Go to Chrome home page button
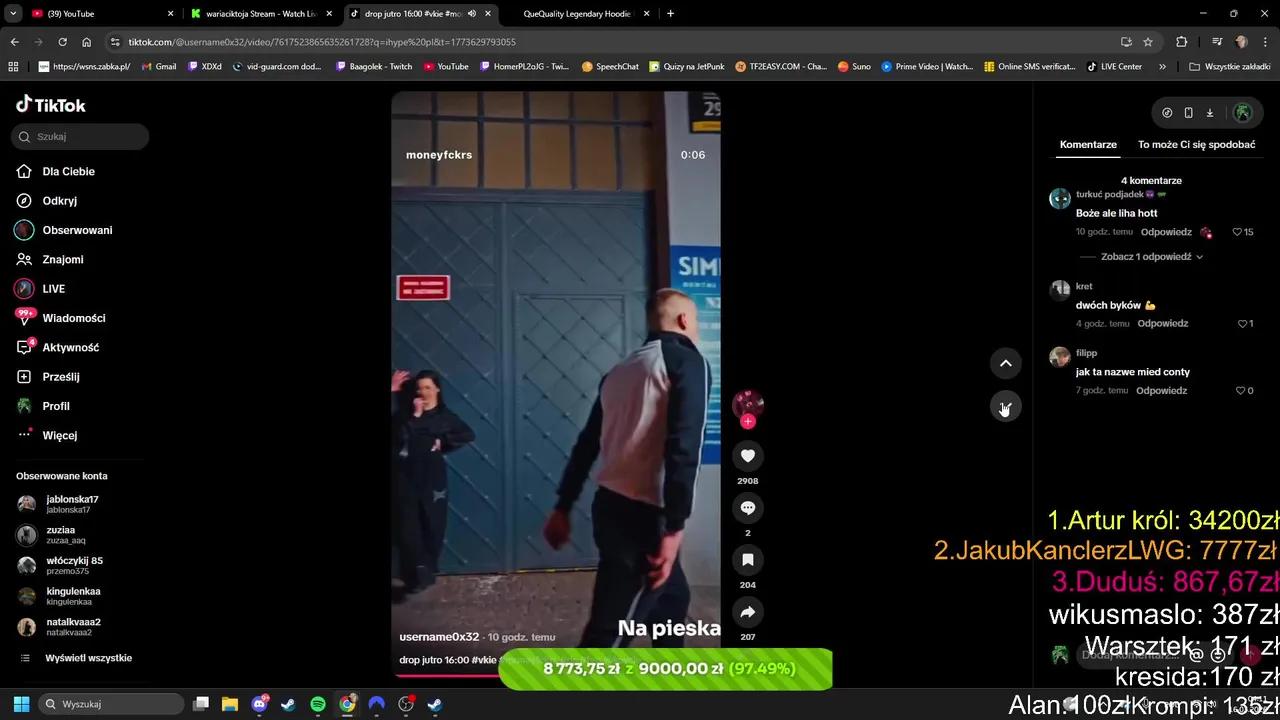Screen dimensions: 1280x720 (x=87, y=42)
